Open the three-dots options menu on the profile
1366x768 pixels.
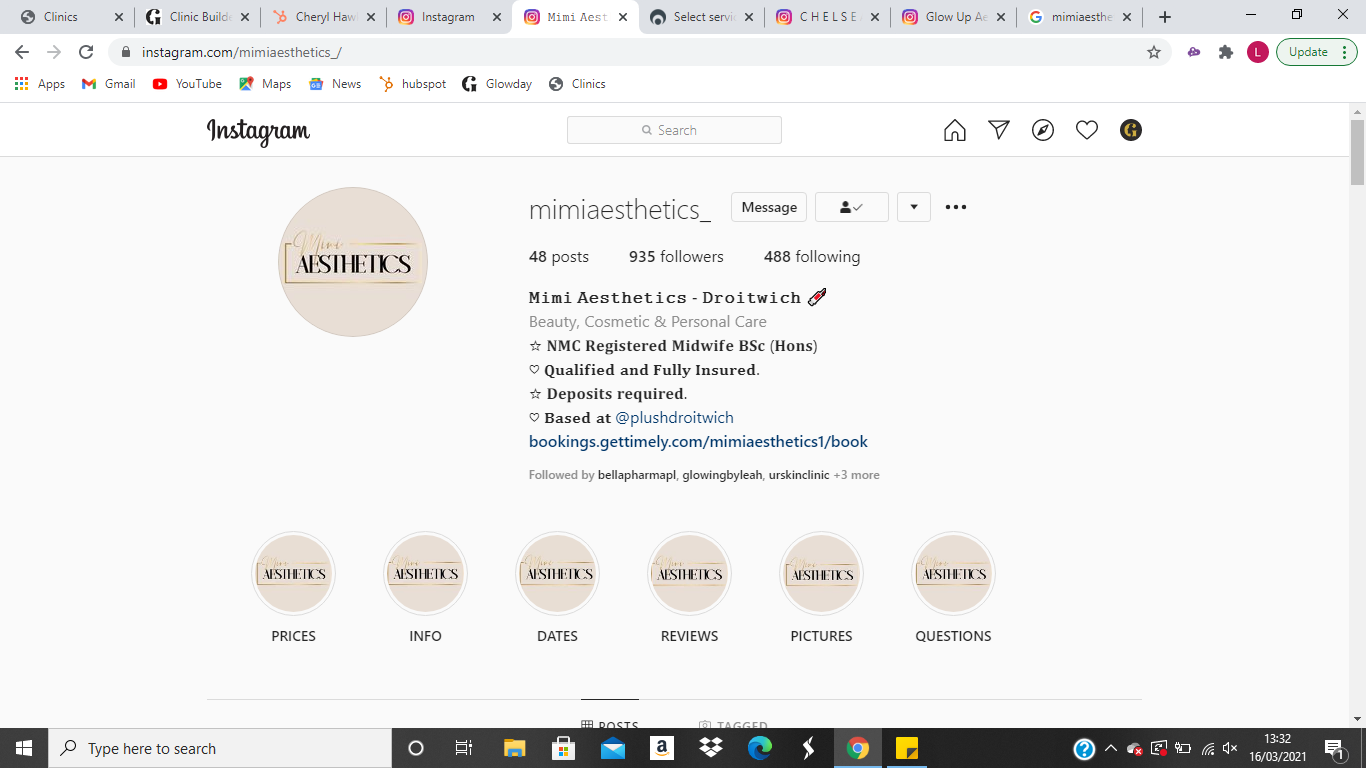956,207
